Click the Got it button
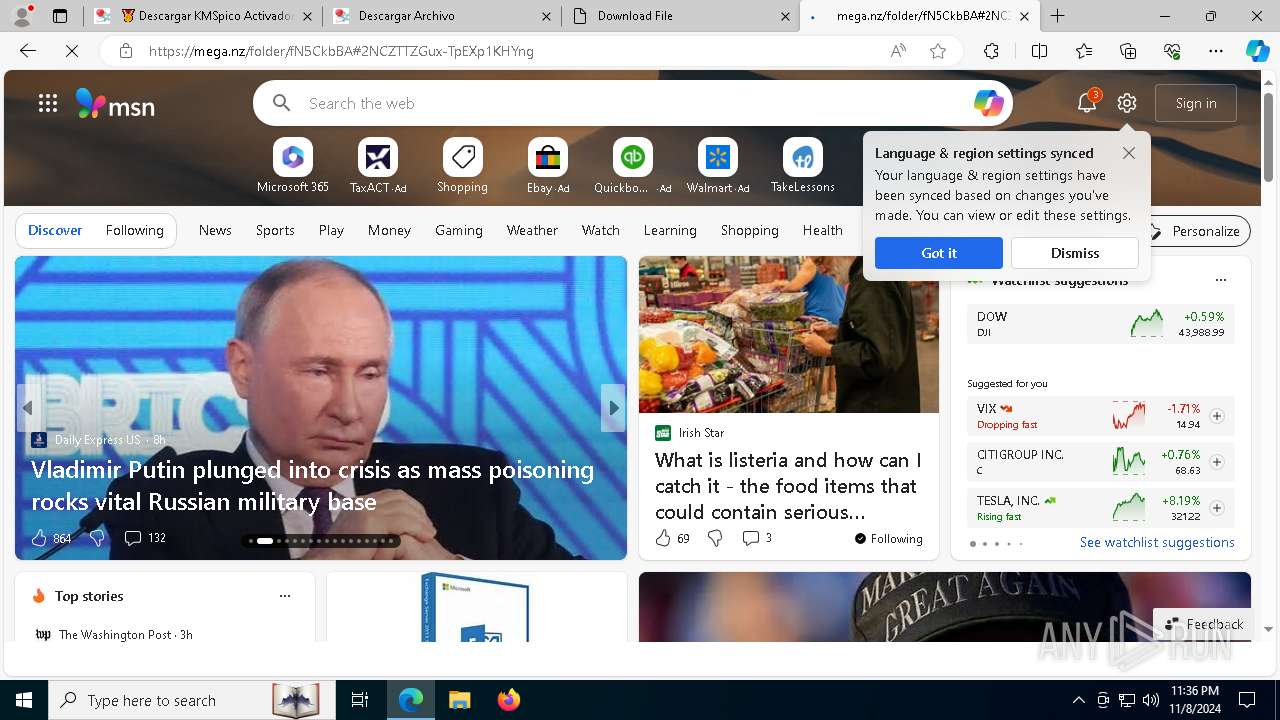Image resolution: width=1280 pixels, height=720 pixels. [x=938, y=253]
